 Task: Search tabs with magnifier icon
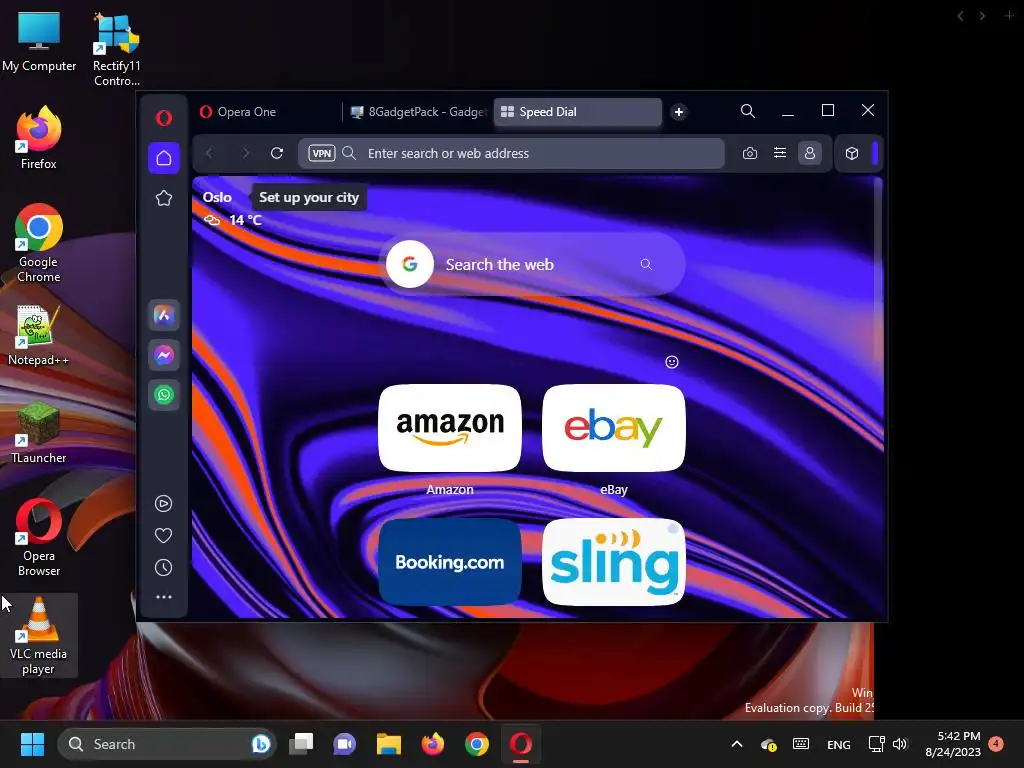[748, 111]
